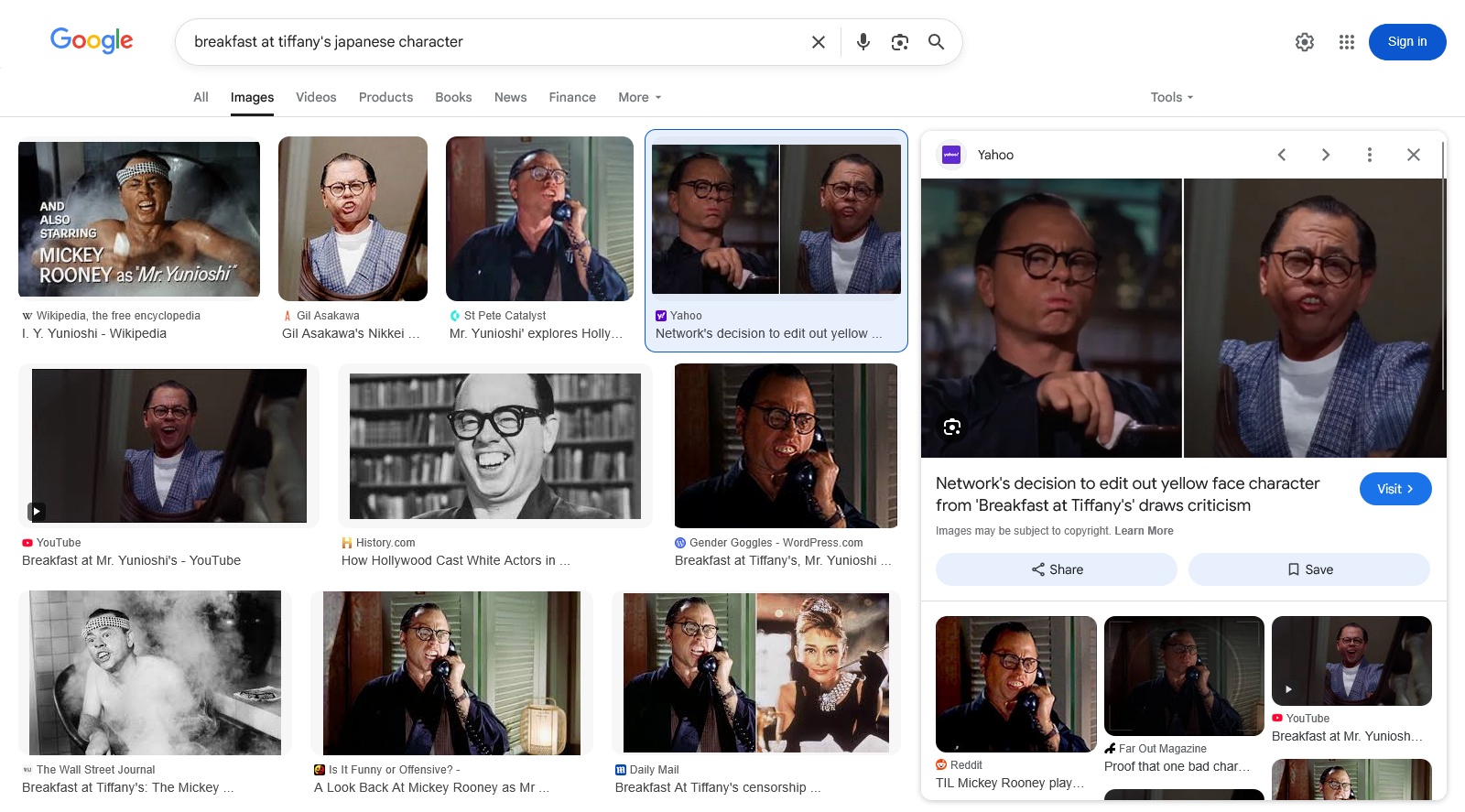Open the YouTube Mr. Yunioshi's video thumbnail

tap(169, 446)
